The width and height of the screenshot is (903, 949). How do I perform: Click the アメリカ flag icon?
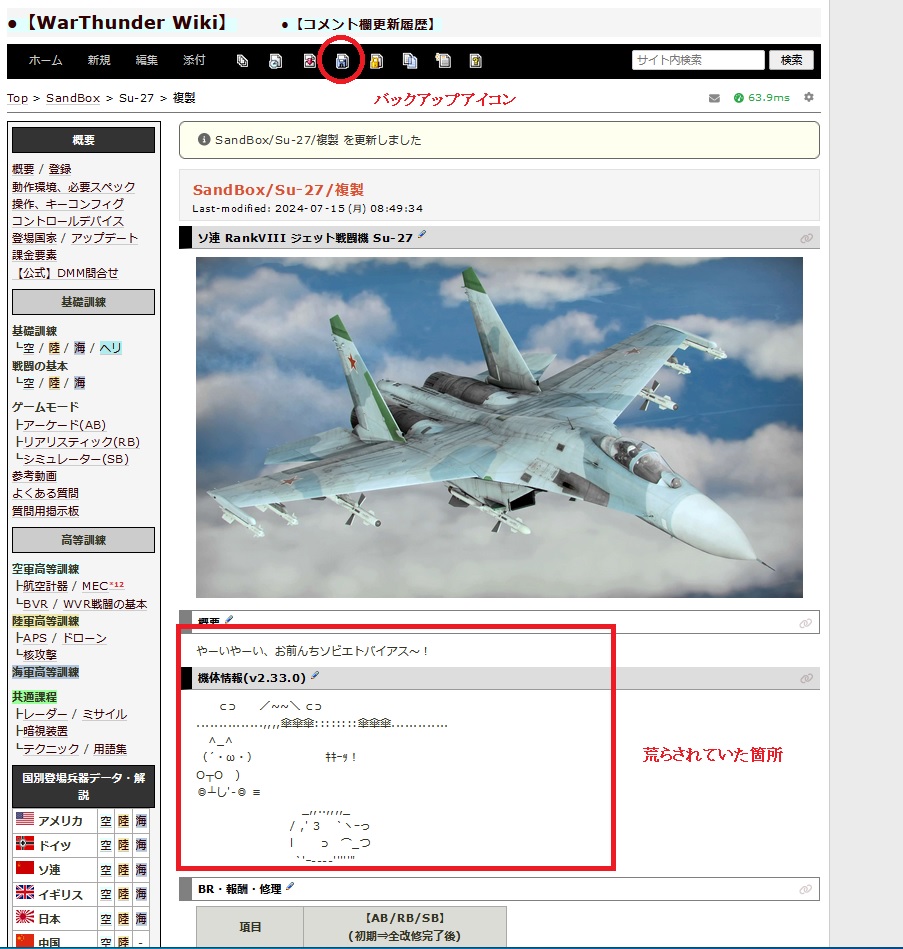(25, 819)
